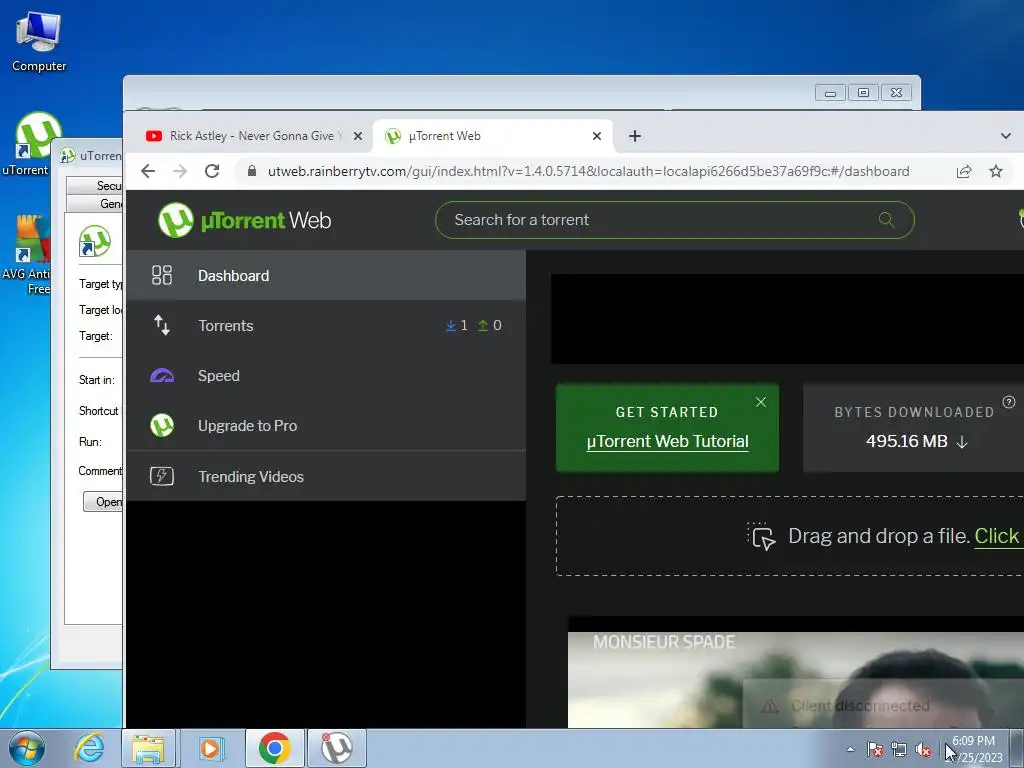
Task: Open Trending Videos in the sidebar
Action: 326,477
